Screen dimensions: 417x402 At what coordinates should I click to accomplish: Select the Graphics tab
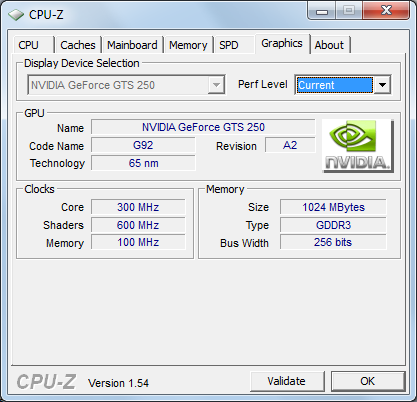coord(282,43)
